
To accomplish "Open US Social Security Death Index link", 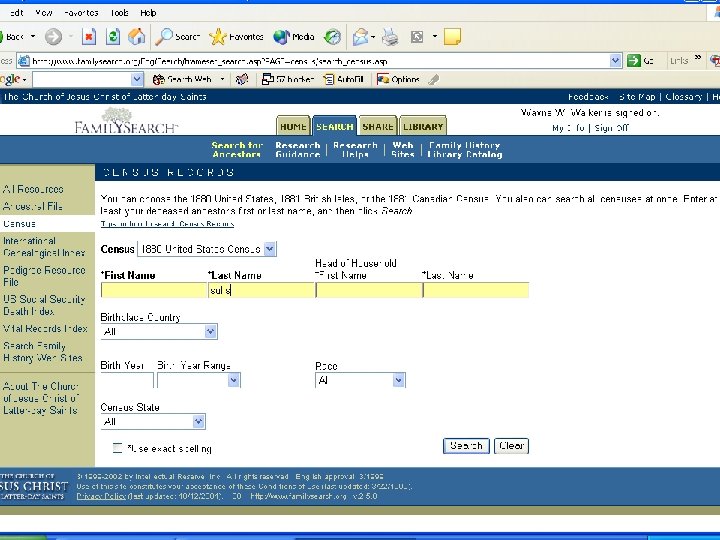I will point(44,305).
